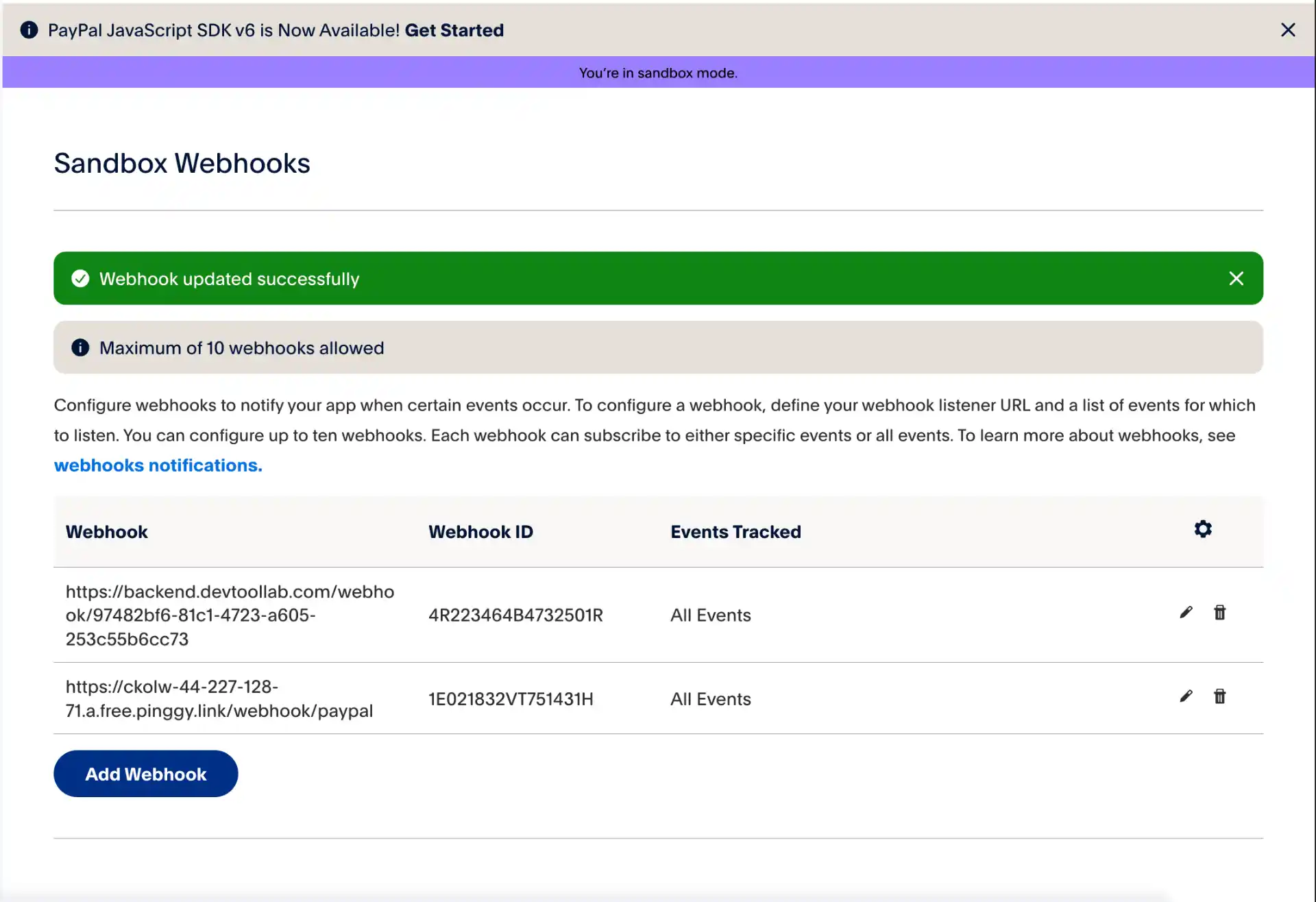
Task: Open the webhooks notifications link
Action: [x=157, y=465]
